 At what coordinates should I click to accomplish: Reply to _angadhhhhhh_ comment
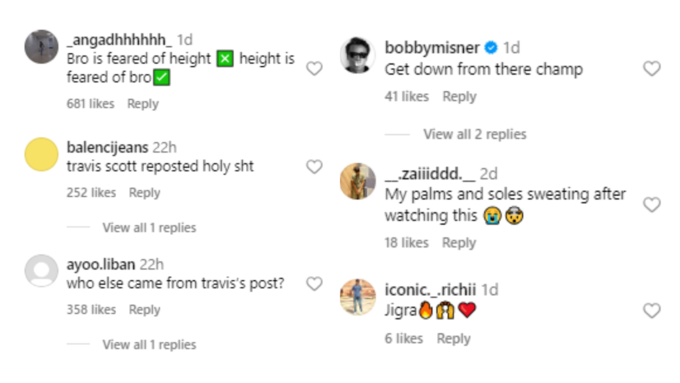tap(143, 104)
